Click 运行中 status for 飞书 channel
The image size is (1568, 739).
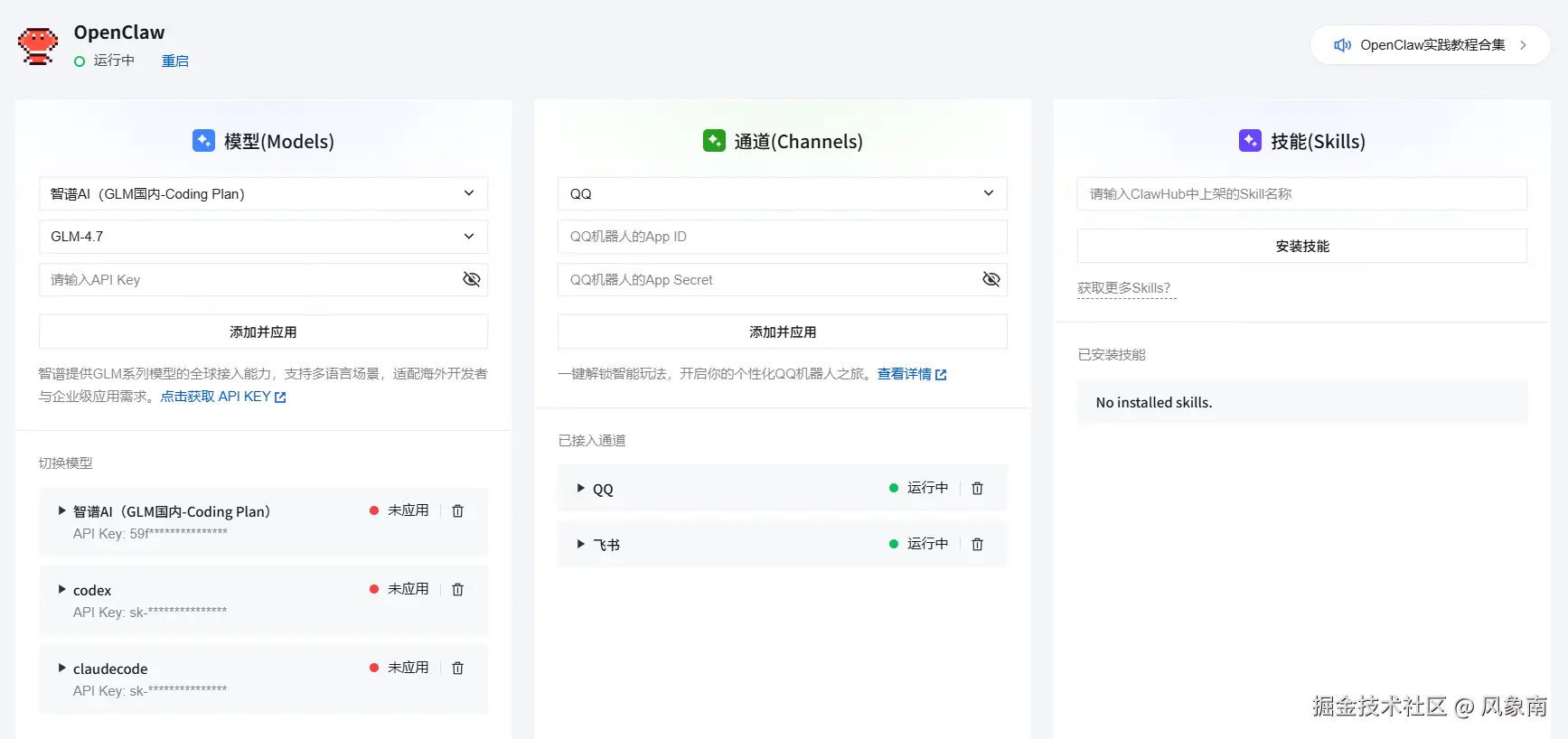[x=928, y=544]
